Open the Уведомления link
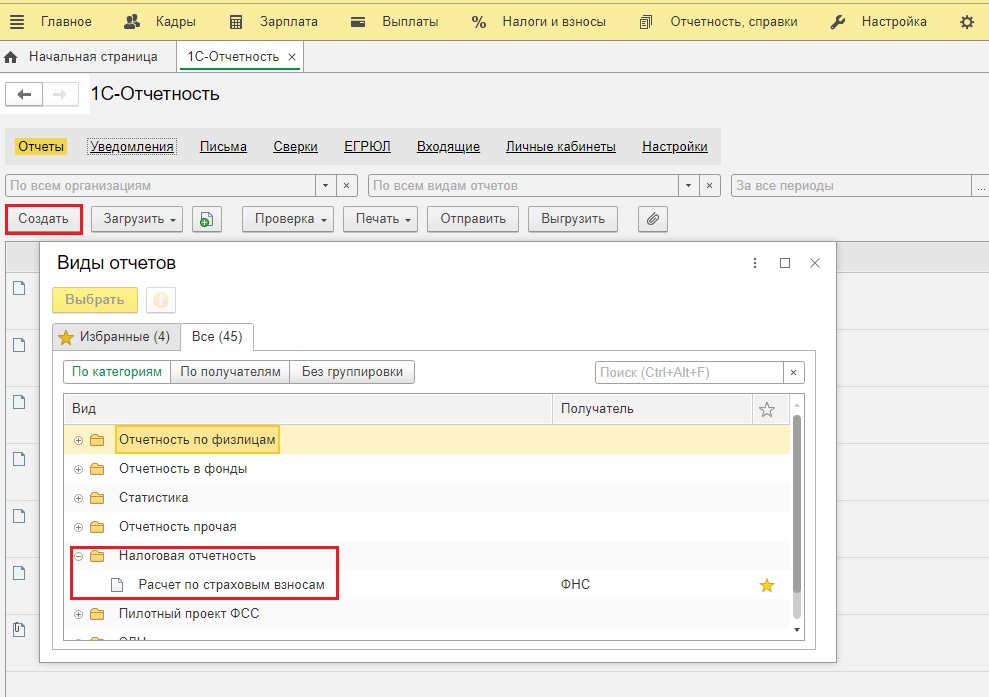The image size is (989, 697). coord(132,147)
